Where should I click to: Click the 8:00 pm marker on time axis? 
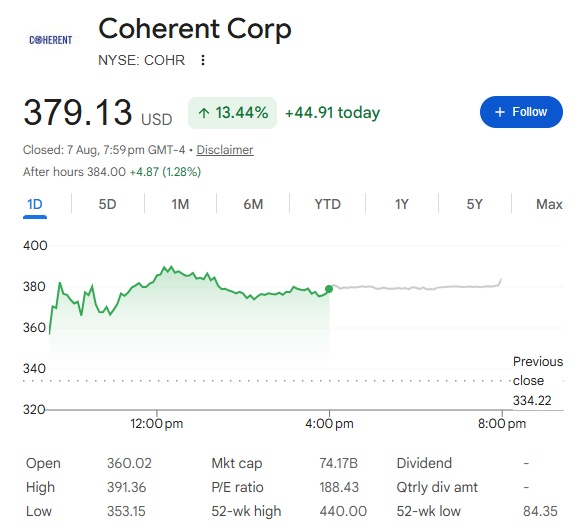[x=502, y=423]
